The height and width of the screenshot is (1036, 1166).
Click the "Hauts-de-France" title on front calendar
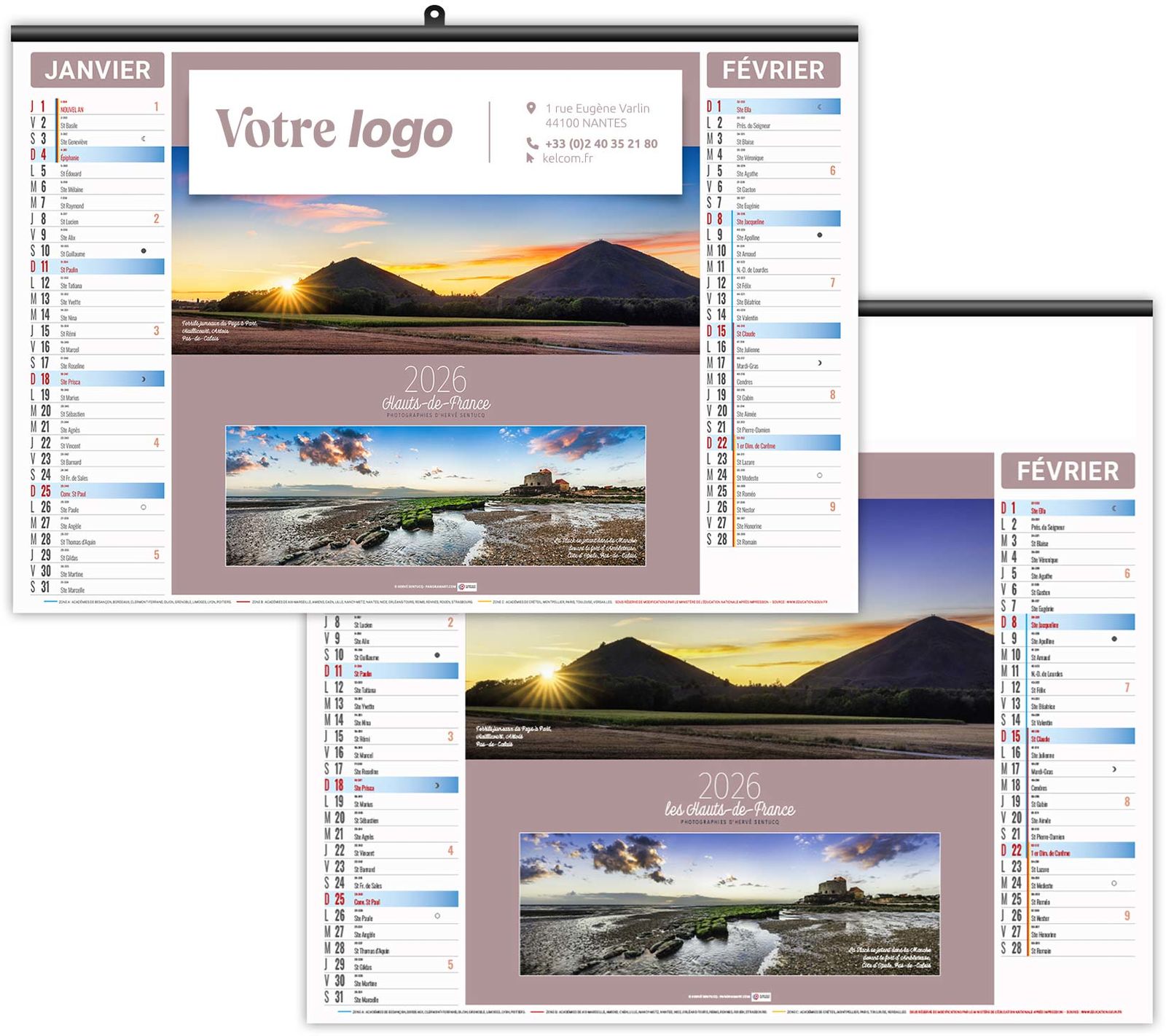point(436,403)
